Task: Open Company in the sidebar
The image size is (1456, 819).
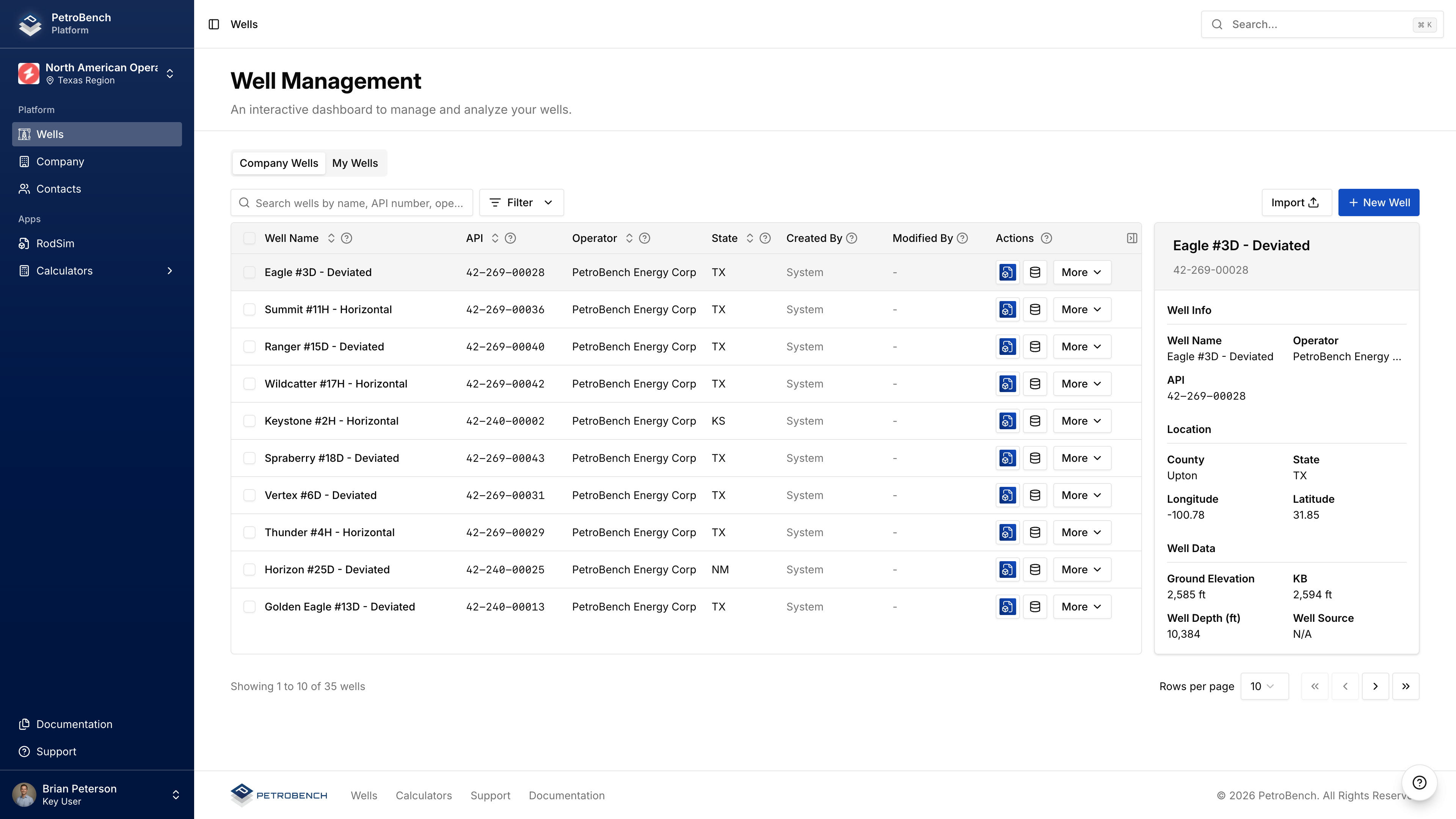Action: click(x=60, y=162)
